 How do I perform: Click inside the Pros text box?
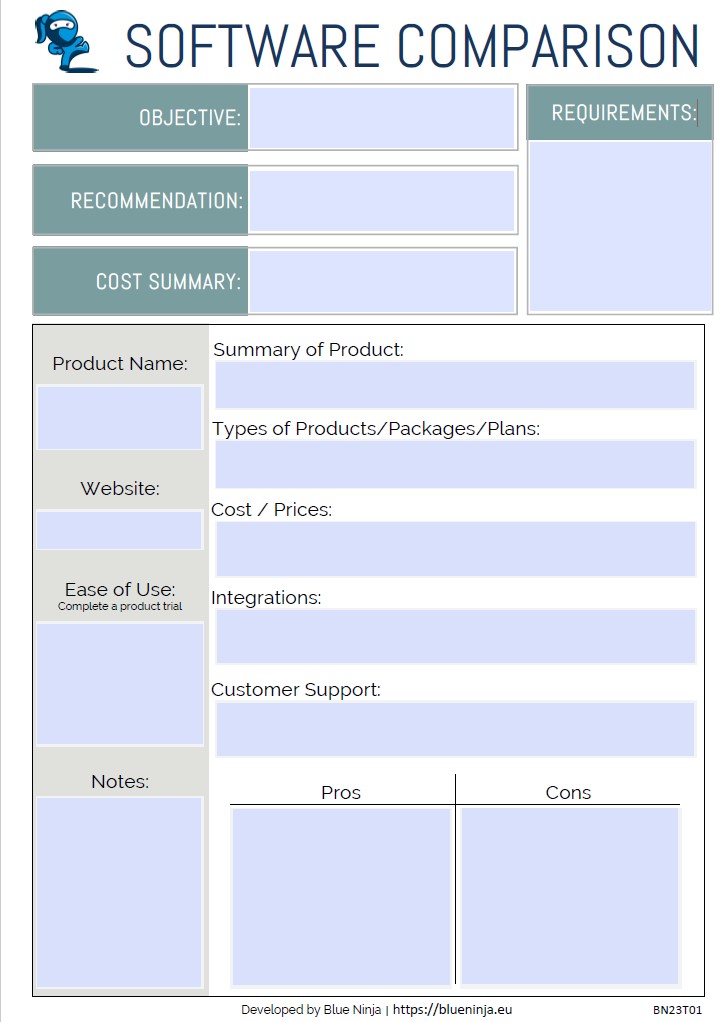click(341, 896)
